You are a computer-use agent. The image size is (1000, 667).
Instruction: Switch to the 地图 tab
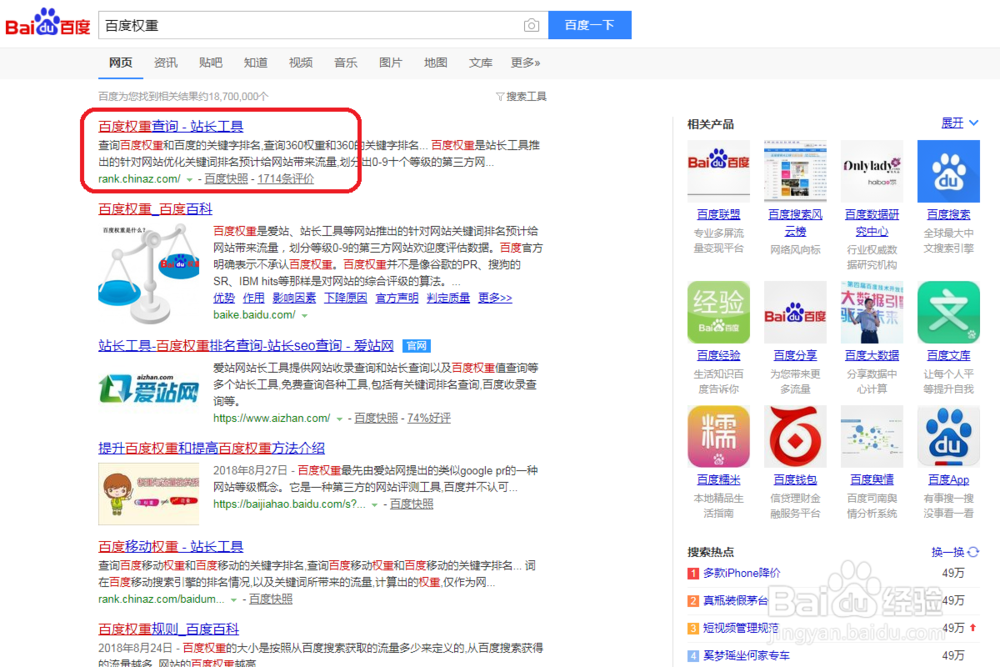[436, 62]
